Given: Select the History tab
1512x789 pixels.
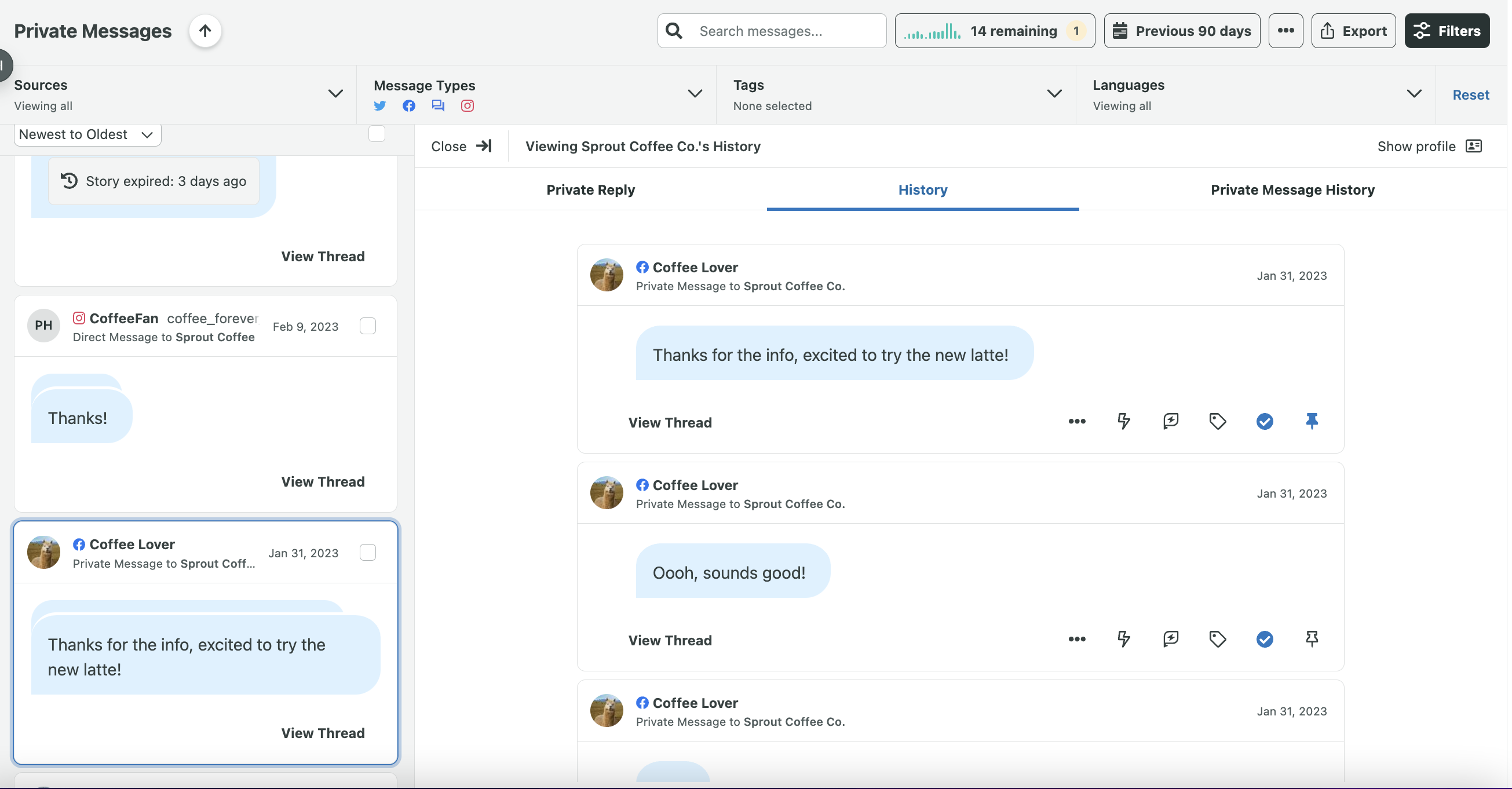Looking at the screenshot, I should pyautogui.click(x=923, y=189).
